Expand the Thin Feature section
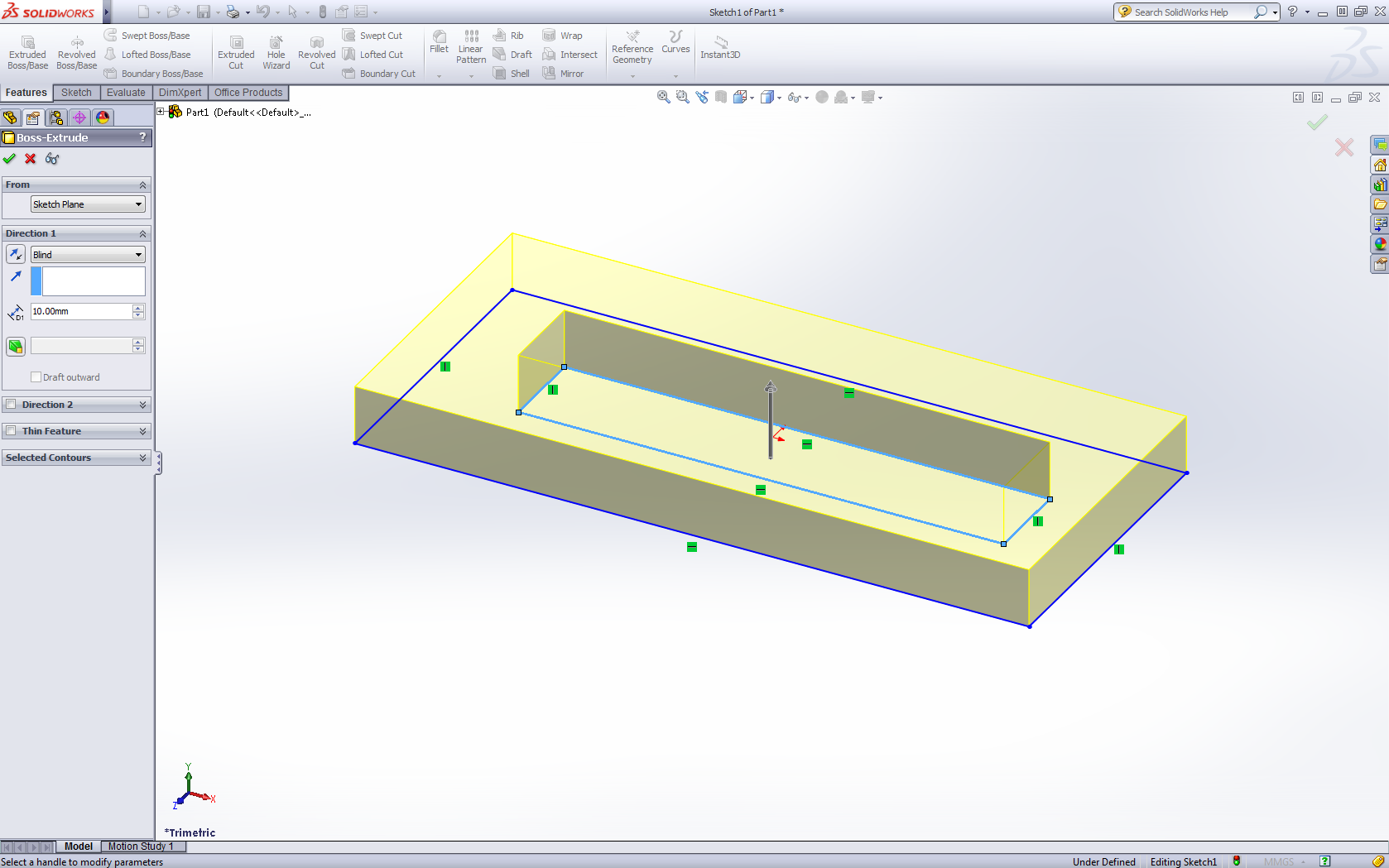The height and width of the screenshot is (868, 1389). 142,431
